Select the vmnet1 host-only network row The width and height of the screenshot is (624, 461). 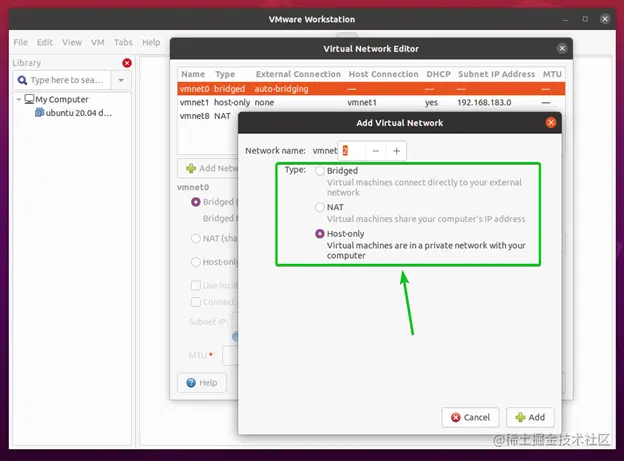[371, 103]
